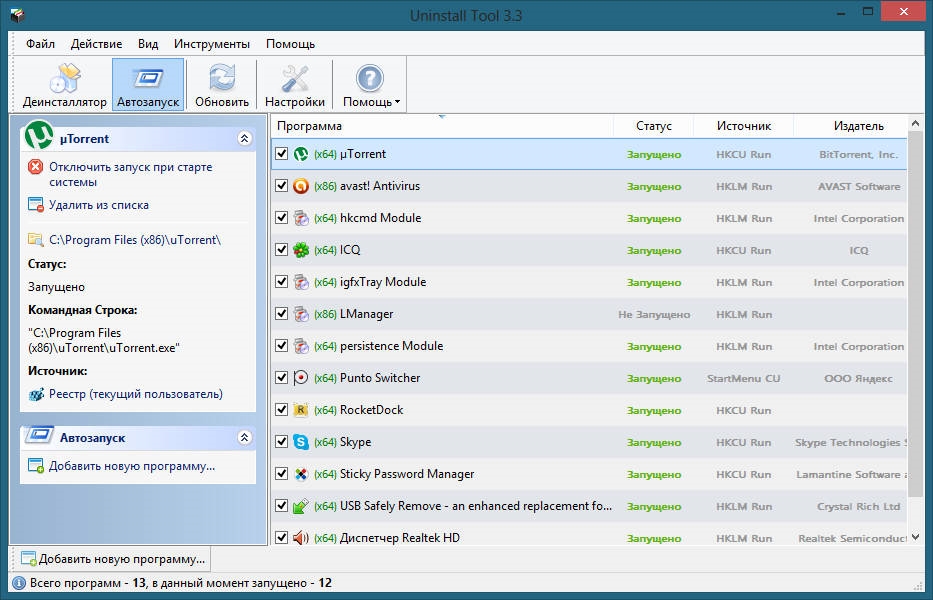The height and width of the screenshot is (600, 933).
Task: Click the vertical scrollbar thumb
Action: [915, 312]
